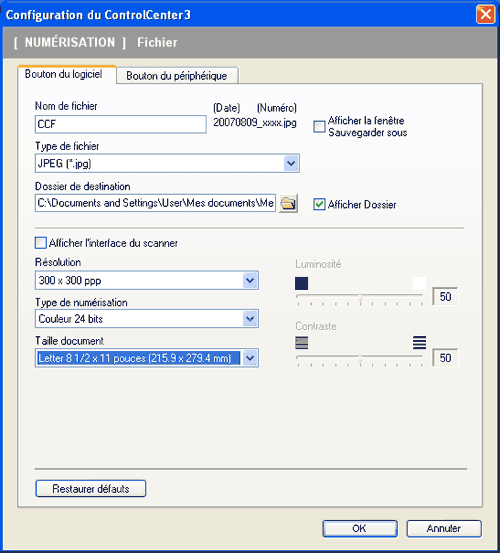Screen dimensions: 500x553
Task: Enable Afficher l'interface du scanner
Action: click(x=41, y=243)
